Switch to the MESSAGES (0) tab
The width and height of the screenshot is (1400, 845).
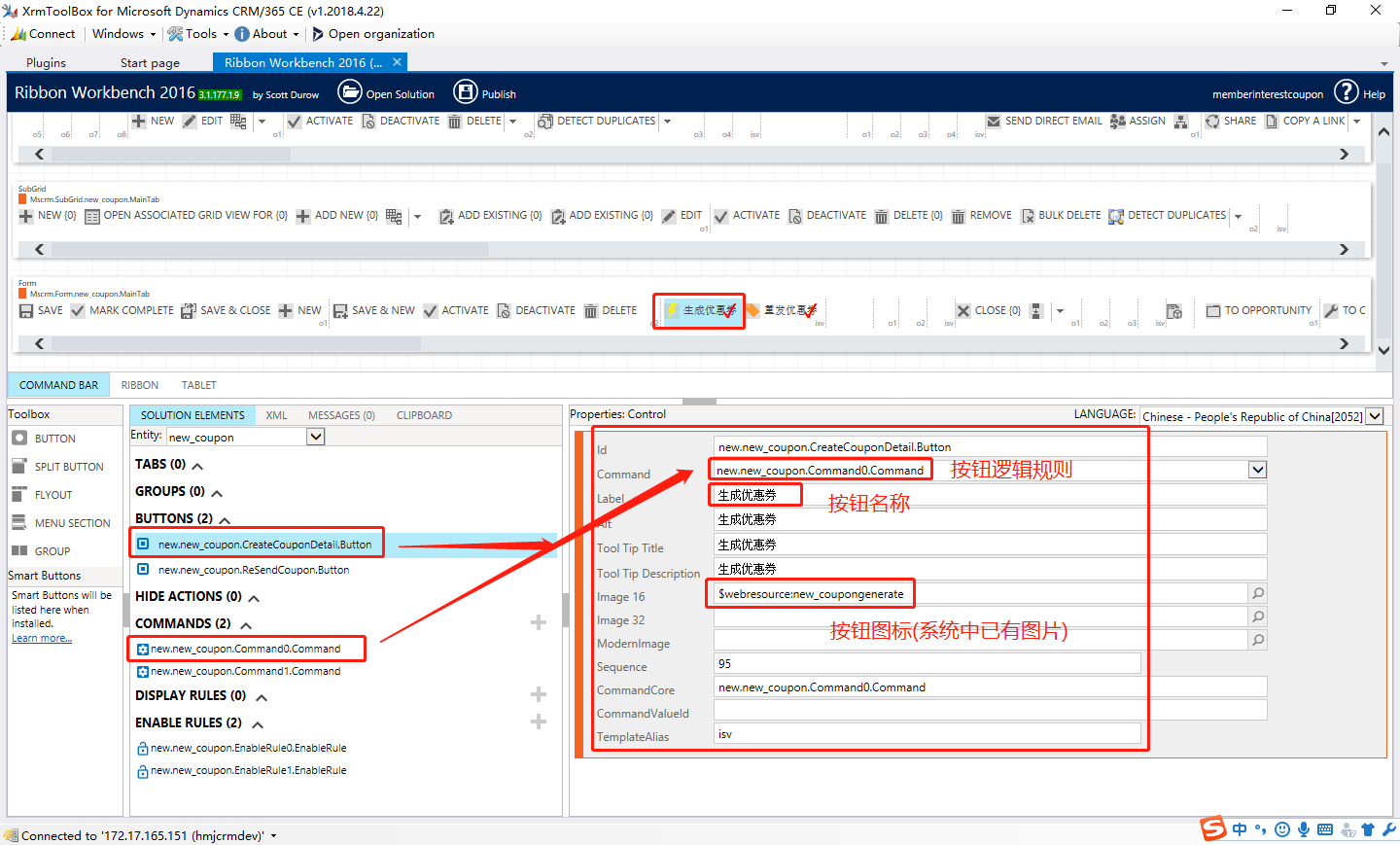341,415
